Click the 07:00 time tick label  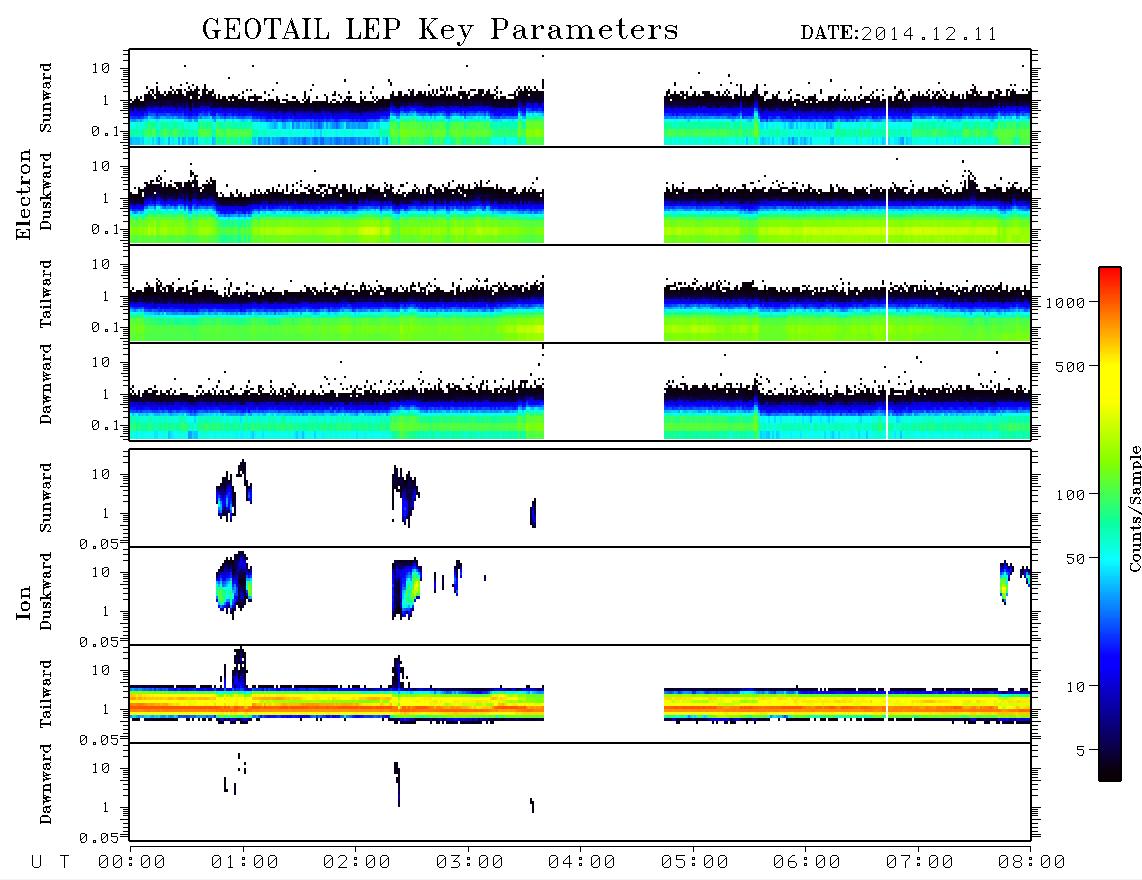tap(920, 862)
